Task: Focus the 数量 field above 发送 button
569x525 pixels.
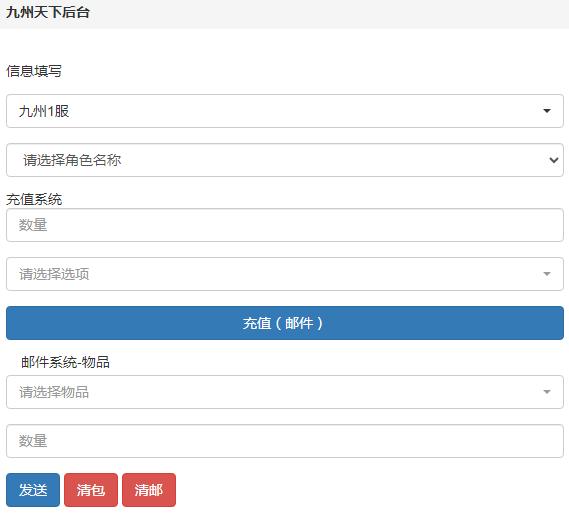Action: 285,441
